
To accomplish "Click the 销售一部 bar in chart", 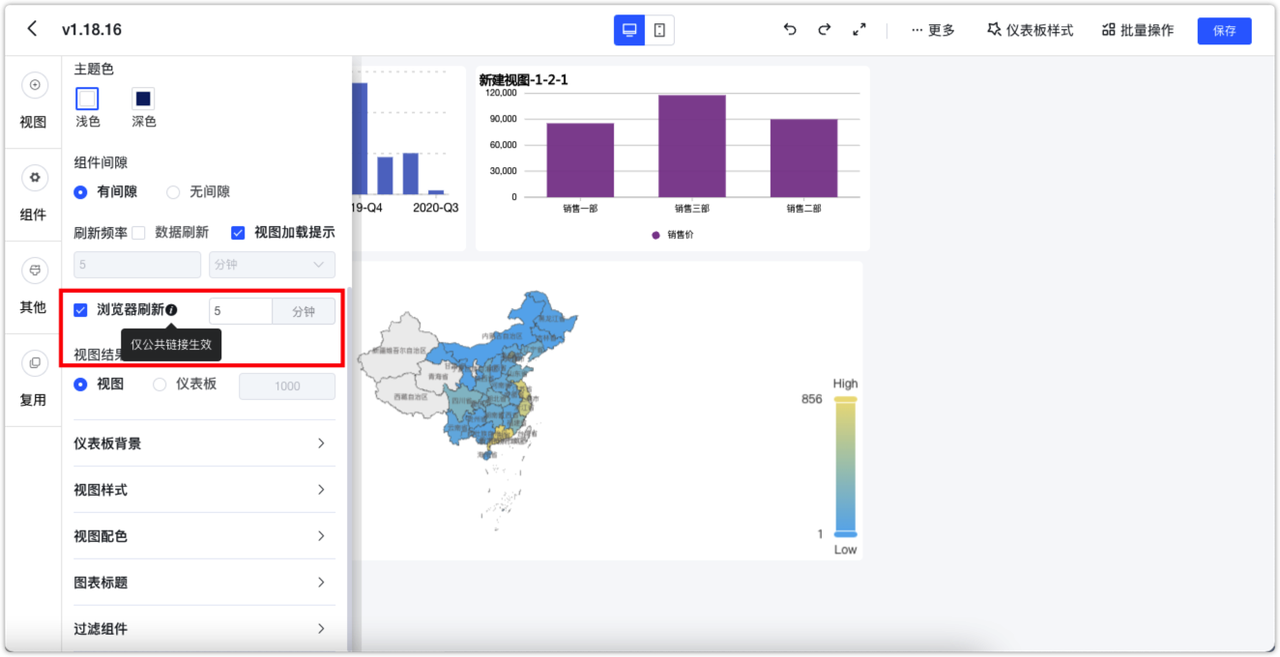I will [x=580, y=160].
